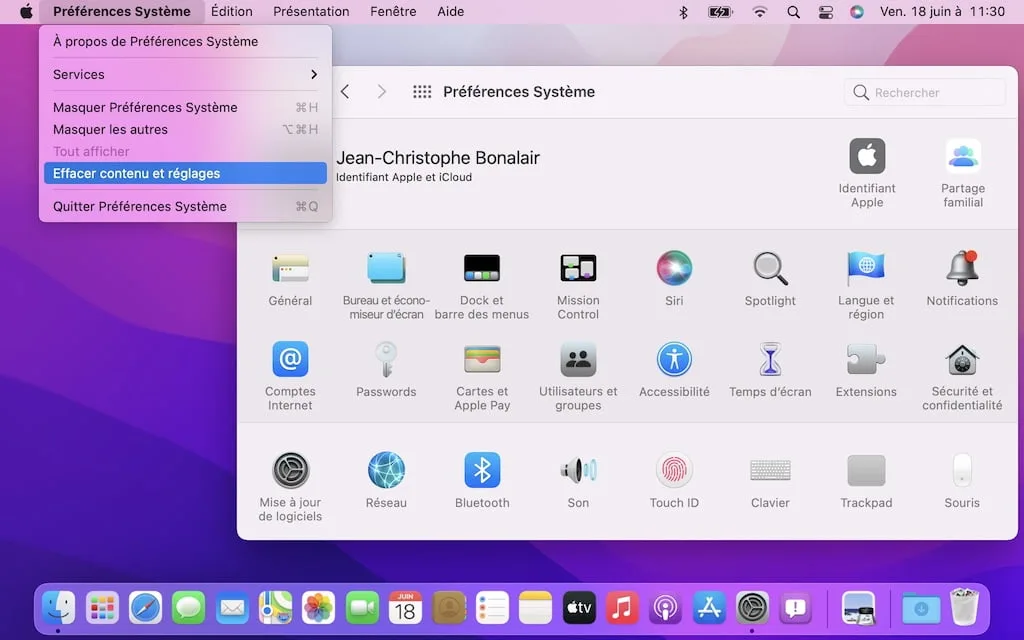Open Messages from the Dock
The width and height of the screenshot is (1024, 640).
click(189, 607)
